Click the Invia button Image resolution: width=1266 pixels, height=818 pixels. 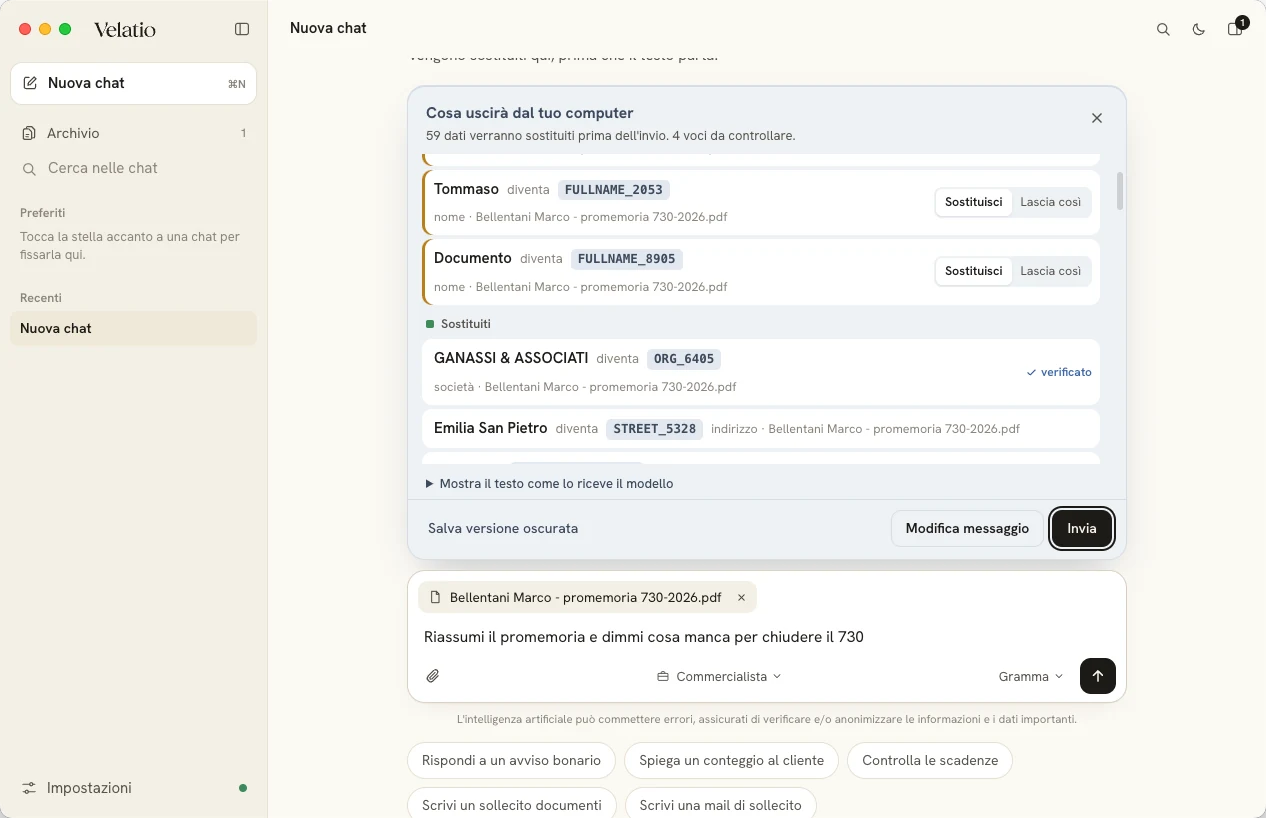click(1081, 528)
